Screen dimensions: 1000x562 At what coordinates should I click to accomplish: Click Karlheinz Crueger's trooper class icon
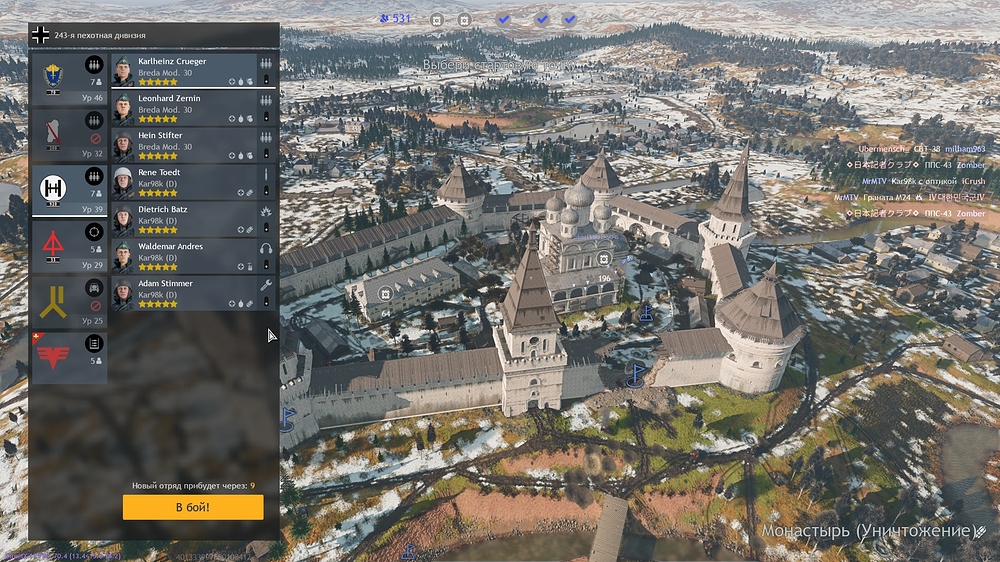pyautogui.click(x=265, y=63)
